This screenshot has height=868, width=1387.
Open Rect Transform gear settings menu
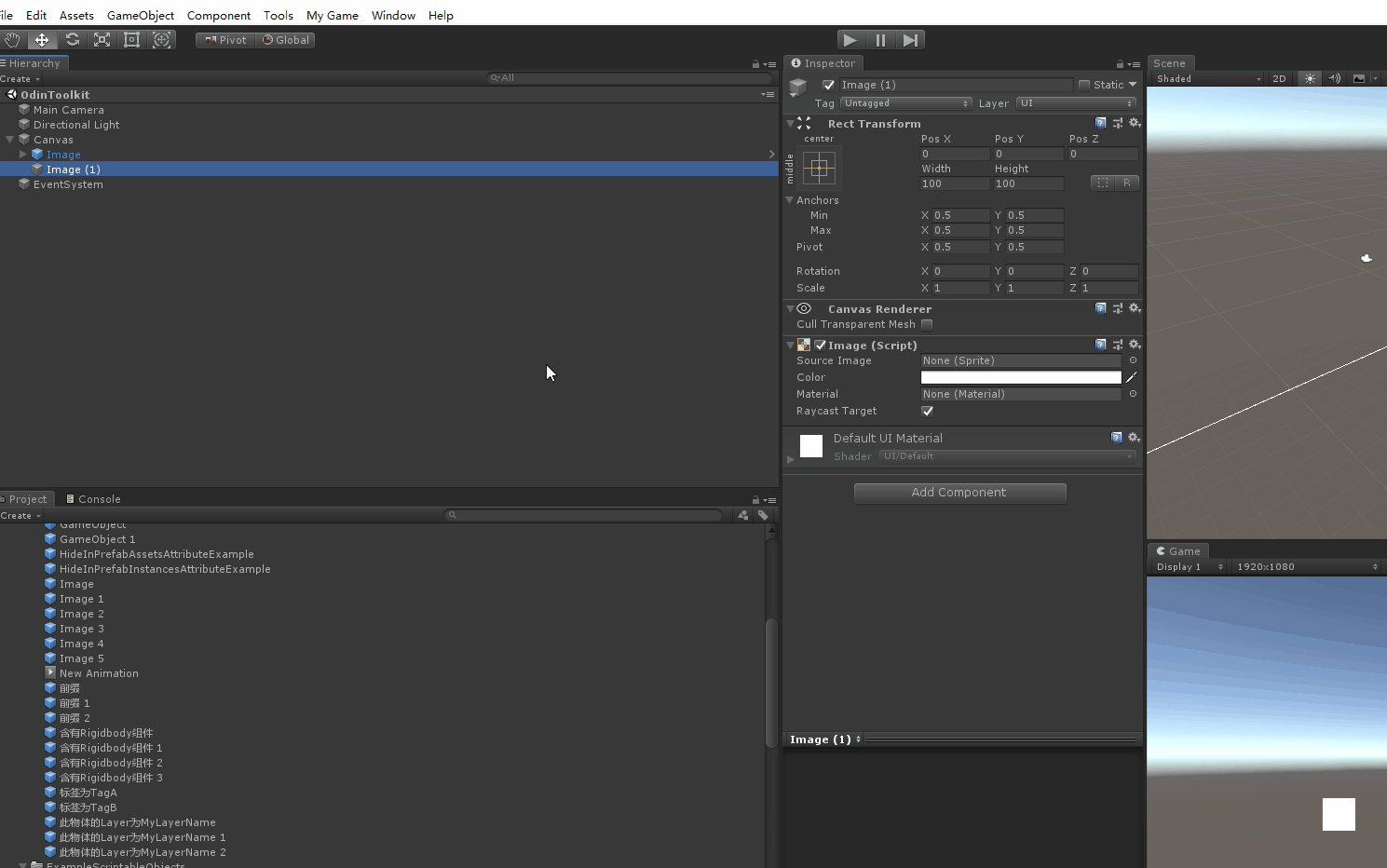(x=1134, y=123)
